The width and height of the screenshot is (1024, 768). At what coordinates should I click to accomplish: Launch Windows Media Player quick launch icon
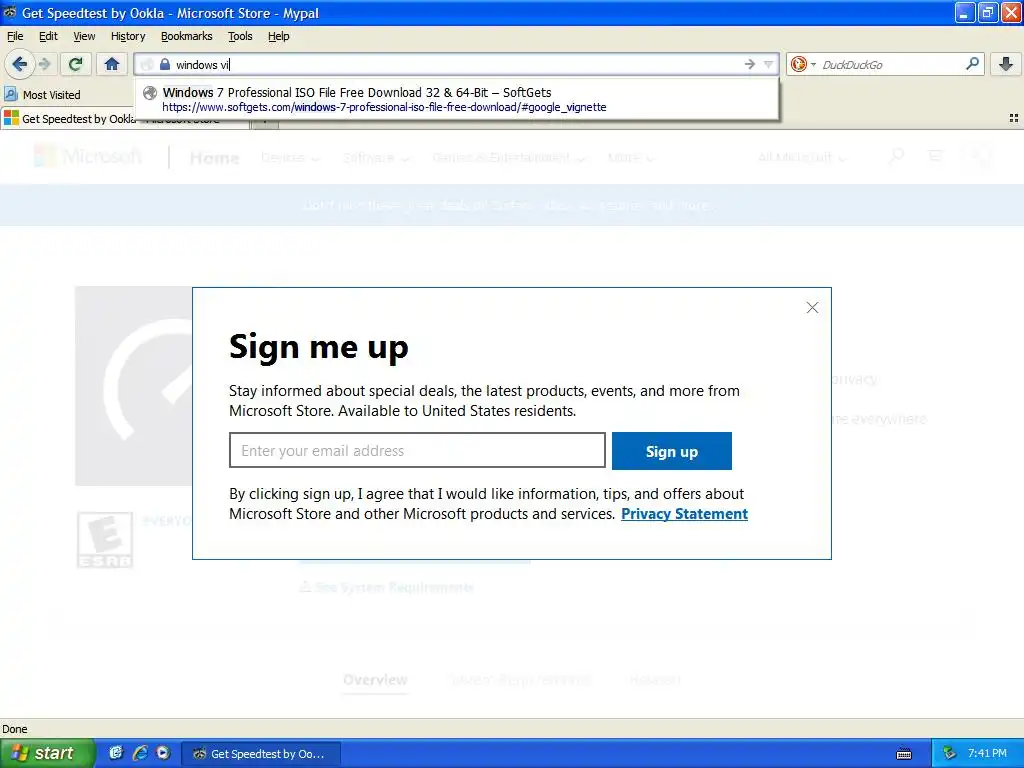[x=163, y=753]
